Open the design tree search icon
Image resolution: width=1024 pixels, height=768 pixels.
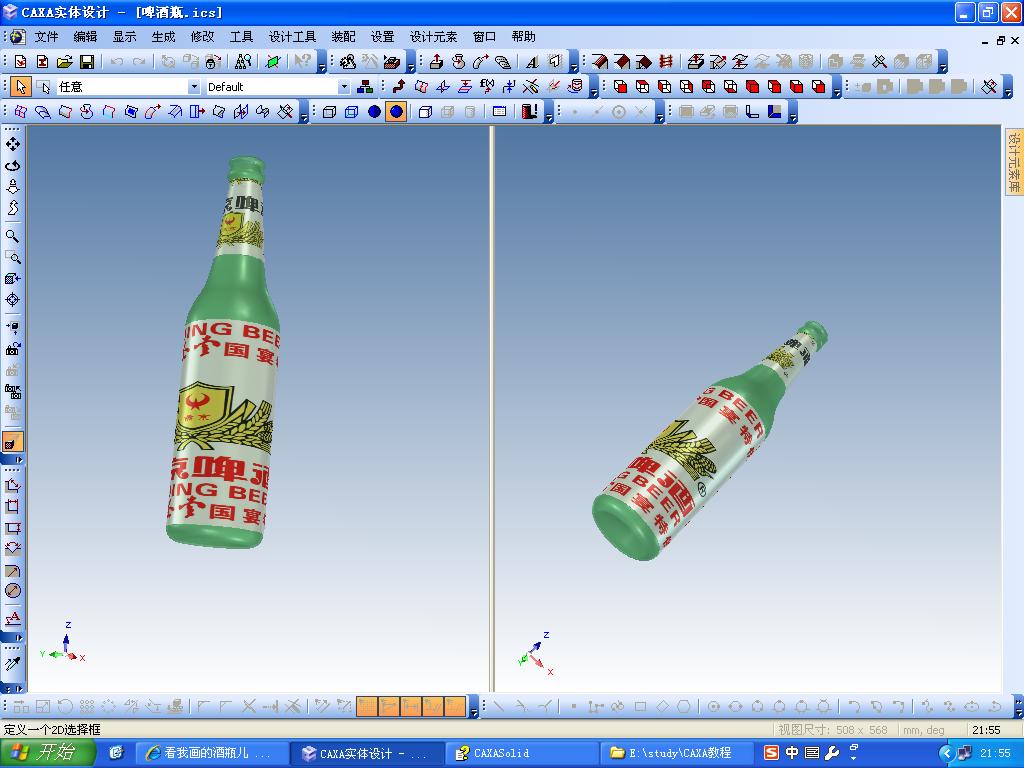[244, 61]
